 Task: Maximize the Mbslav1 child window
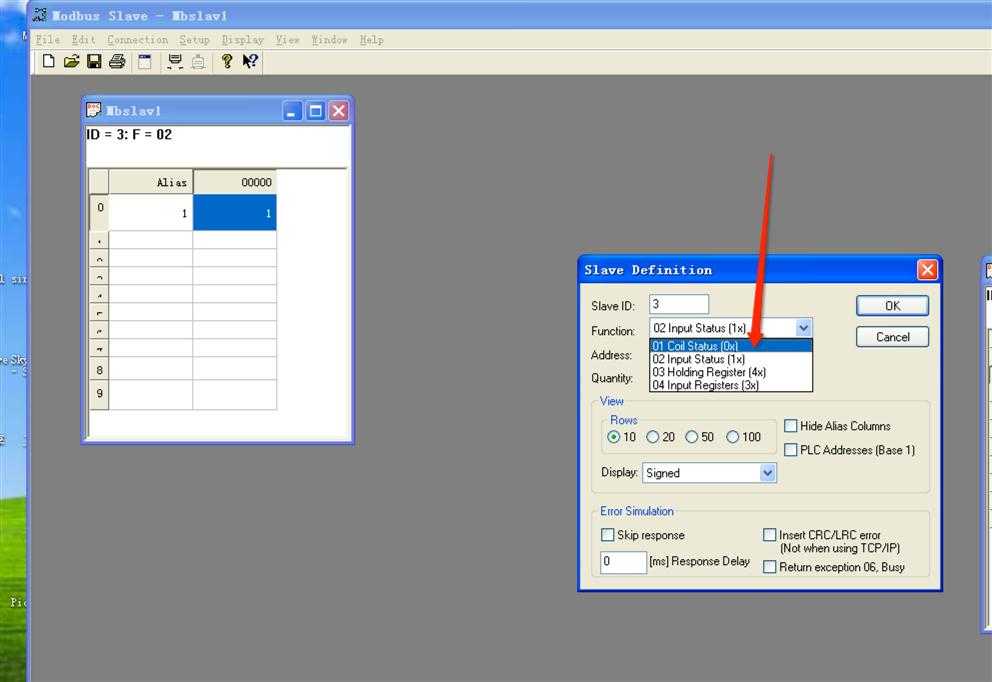[315, 111]
